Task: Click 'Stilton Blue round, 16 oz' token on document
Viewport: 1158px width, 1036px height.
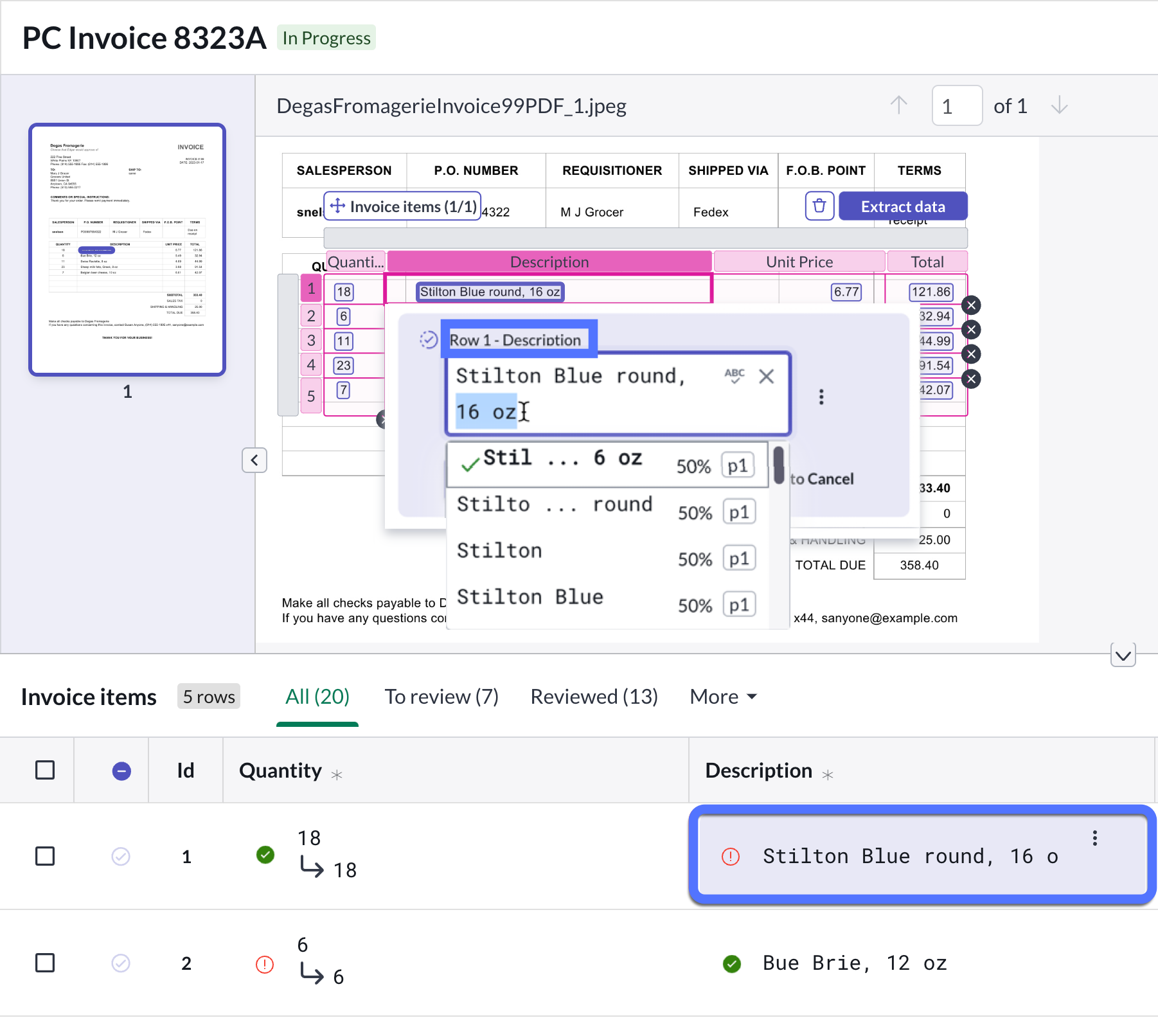Action: coord(490,292)
